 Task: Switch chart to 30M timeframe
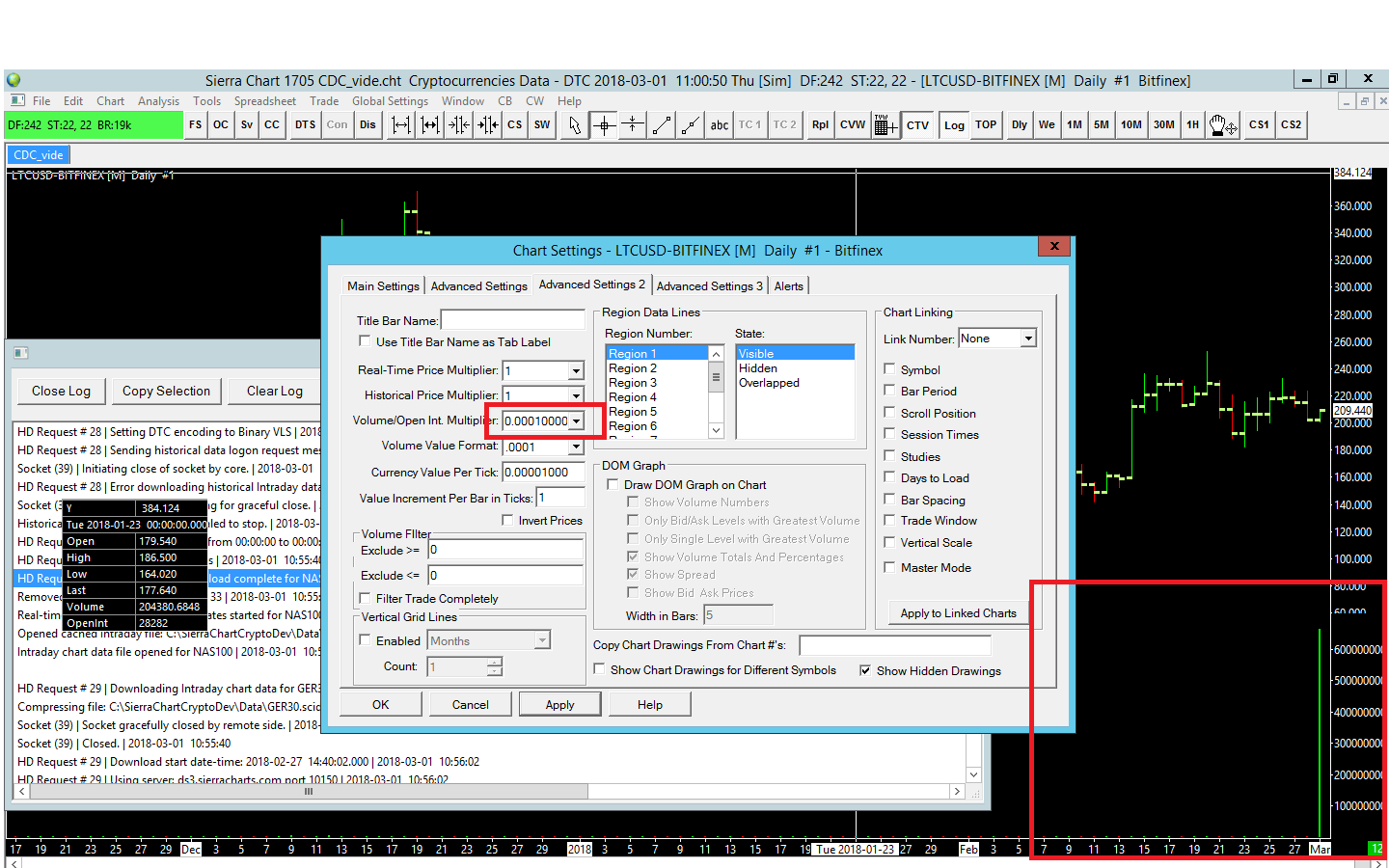point(1164,125)
